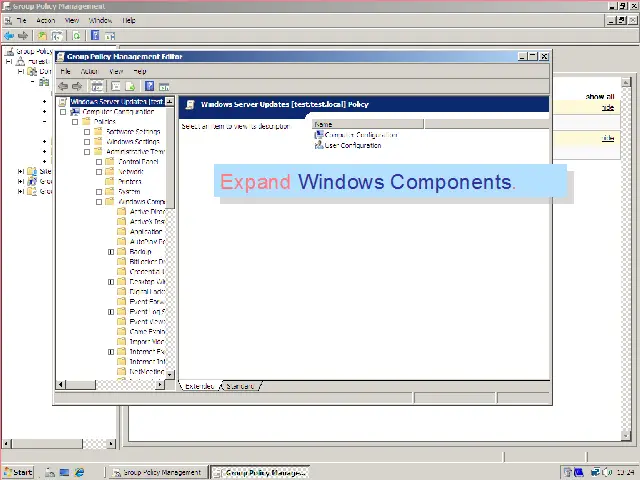Click Forward arrow in Group Policy Management toolbar
Screen dimensions: 640x480
tap(23, 36)
